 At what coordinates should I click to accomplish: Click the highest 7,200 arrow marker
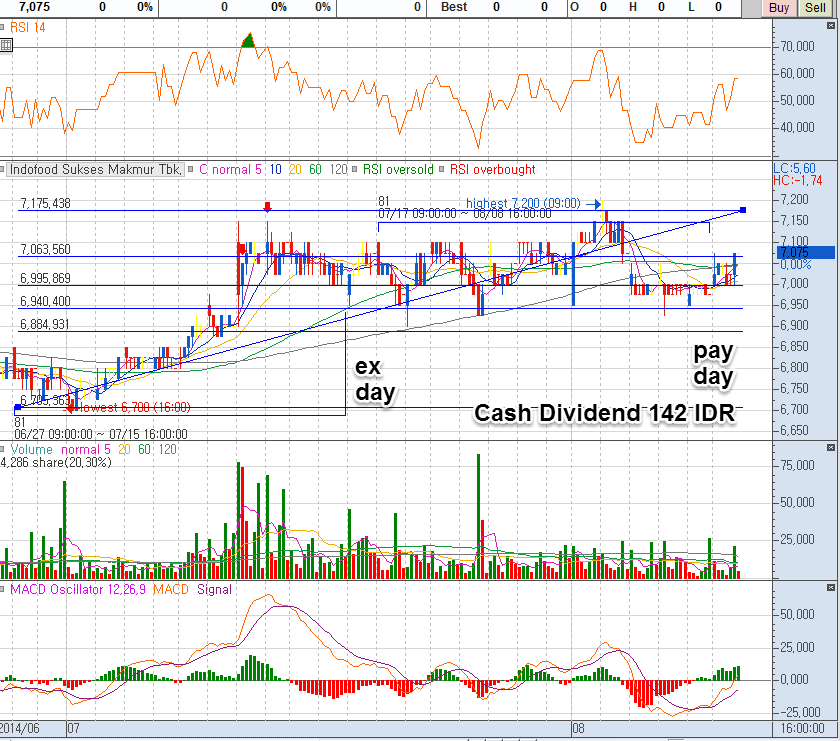[597, 202]
